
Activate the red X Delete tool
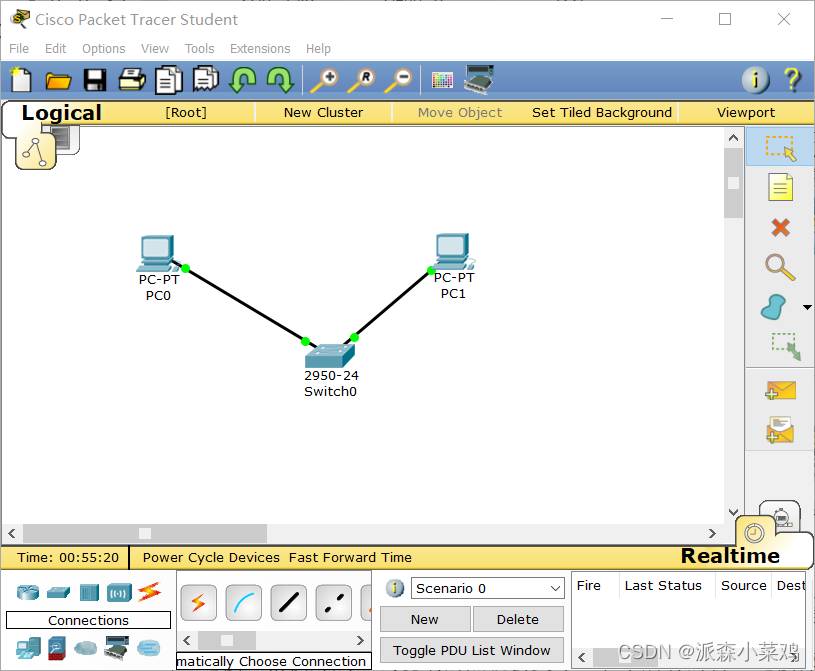tap(781, 227)
